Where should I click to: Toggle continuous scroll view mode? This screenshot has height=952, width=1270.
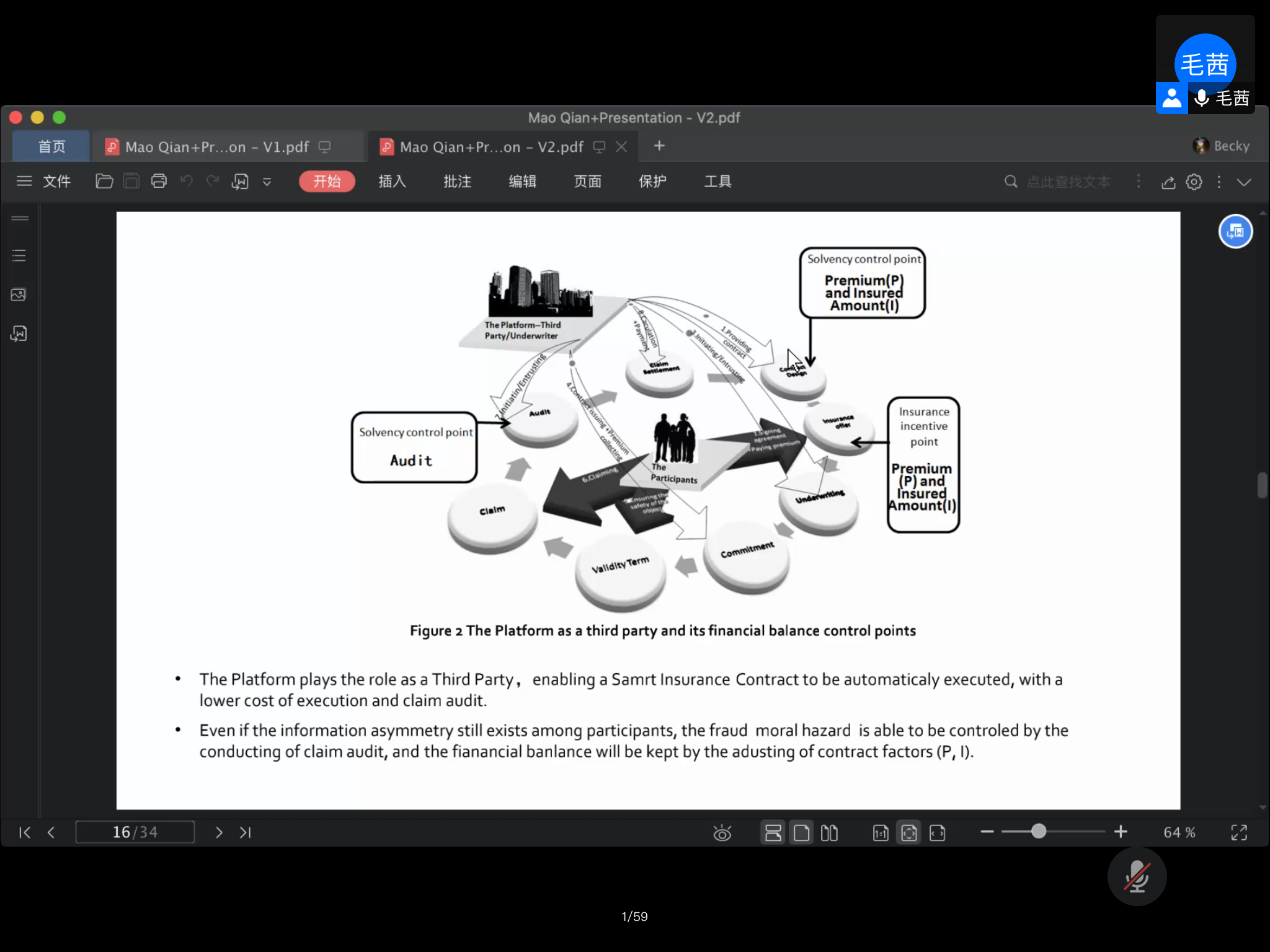(x=773, y=832)
